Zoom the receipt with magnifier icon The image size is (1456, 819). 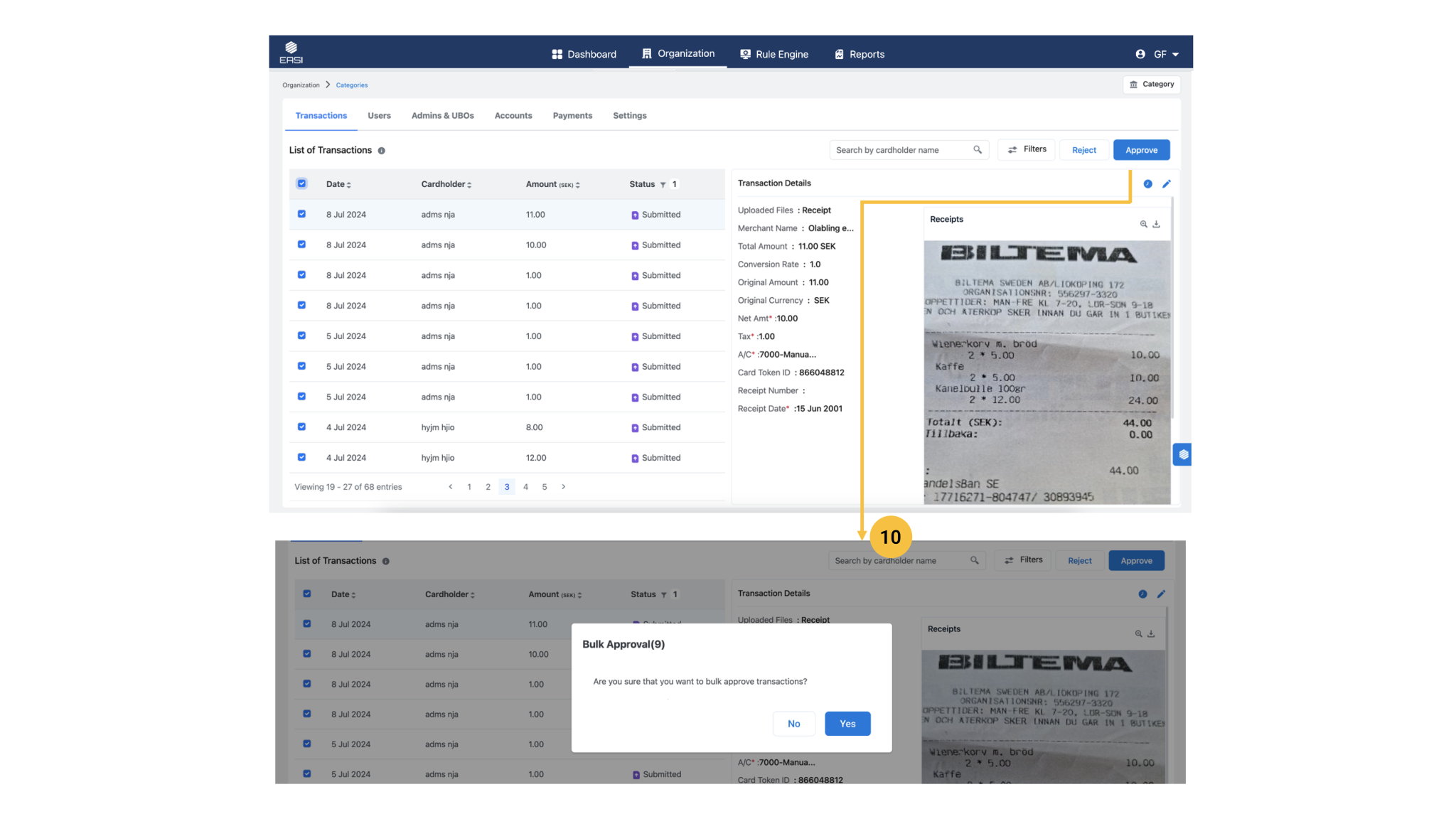coord(1143,224)
